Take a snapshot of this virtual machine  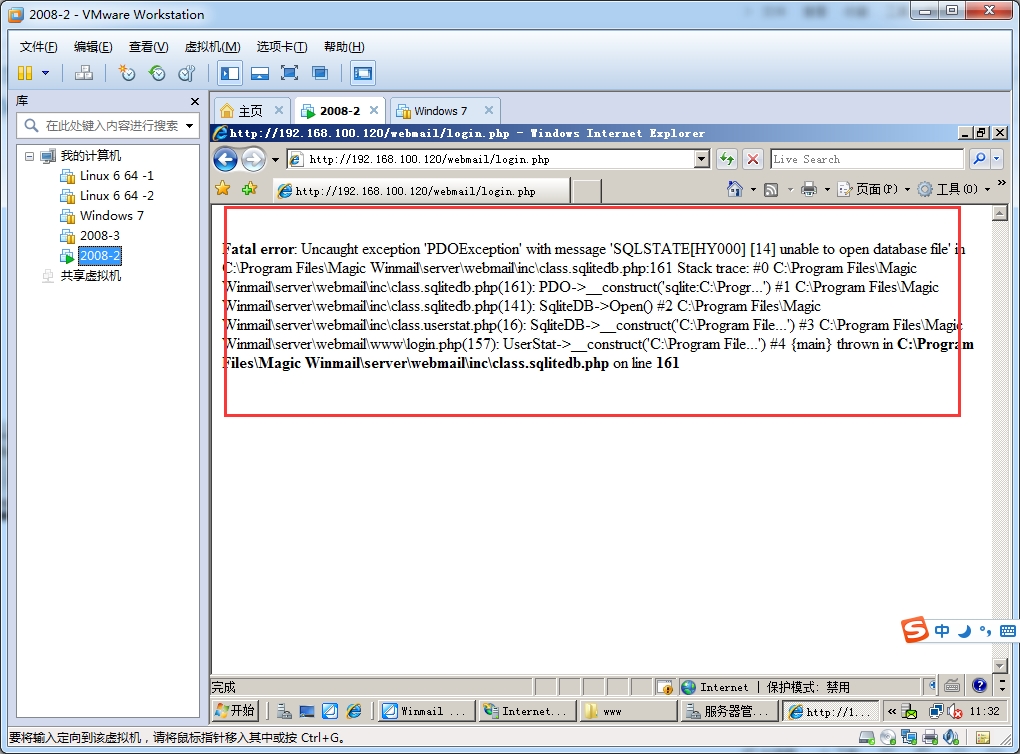tap(126, 73)
